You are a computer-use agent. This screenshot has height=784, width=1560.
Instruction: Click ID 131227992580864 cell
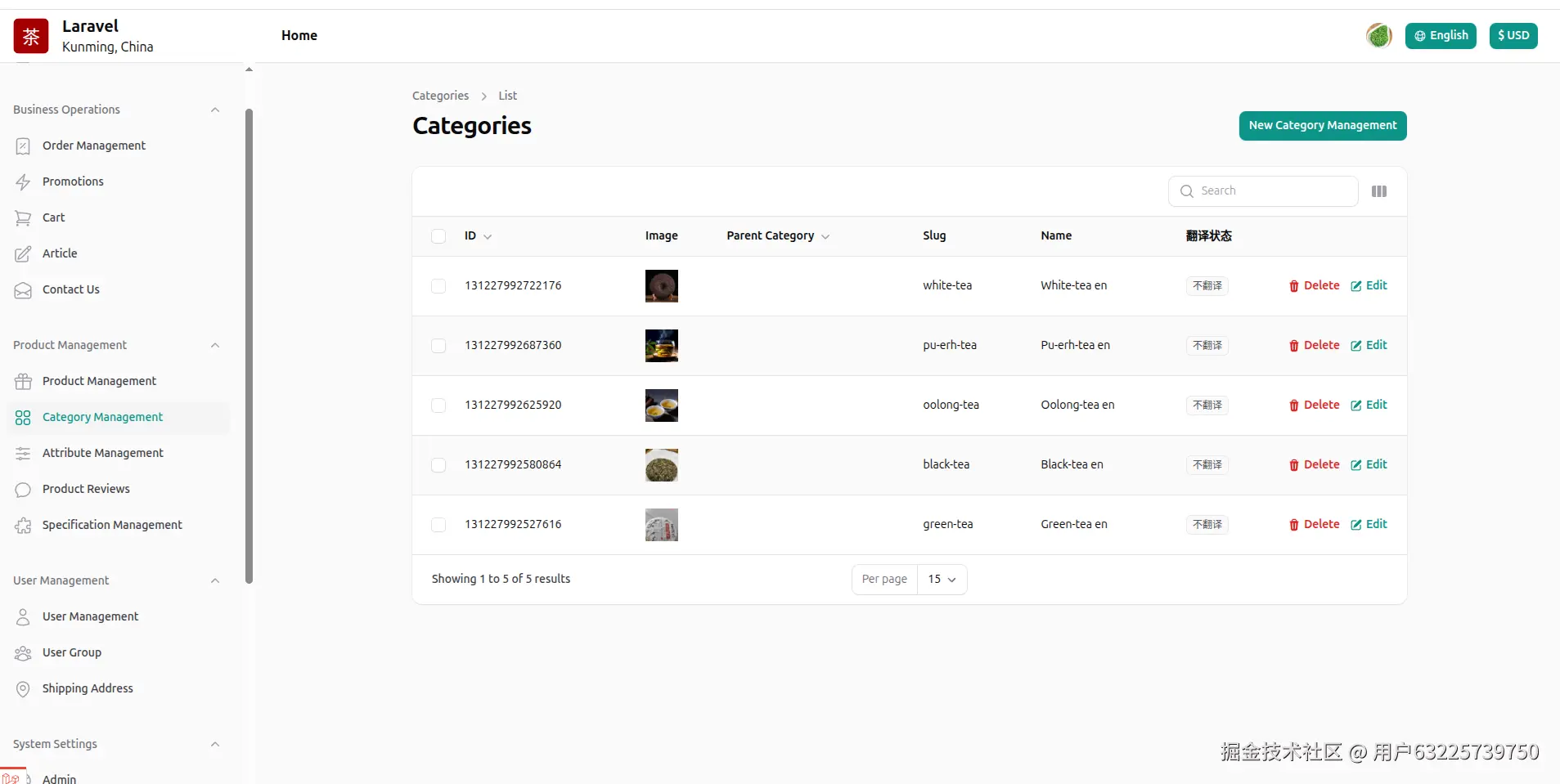(513, 465)
